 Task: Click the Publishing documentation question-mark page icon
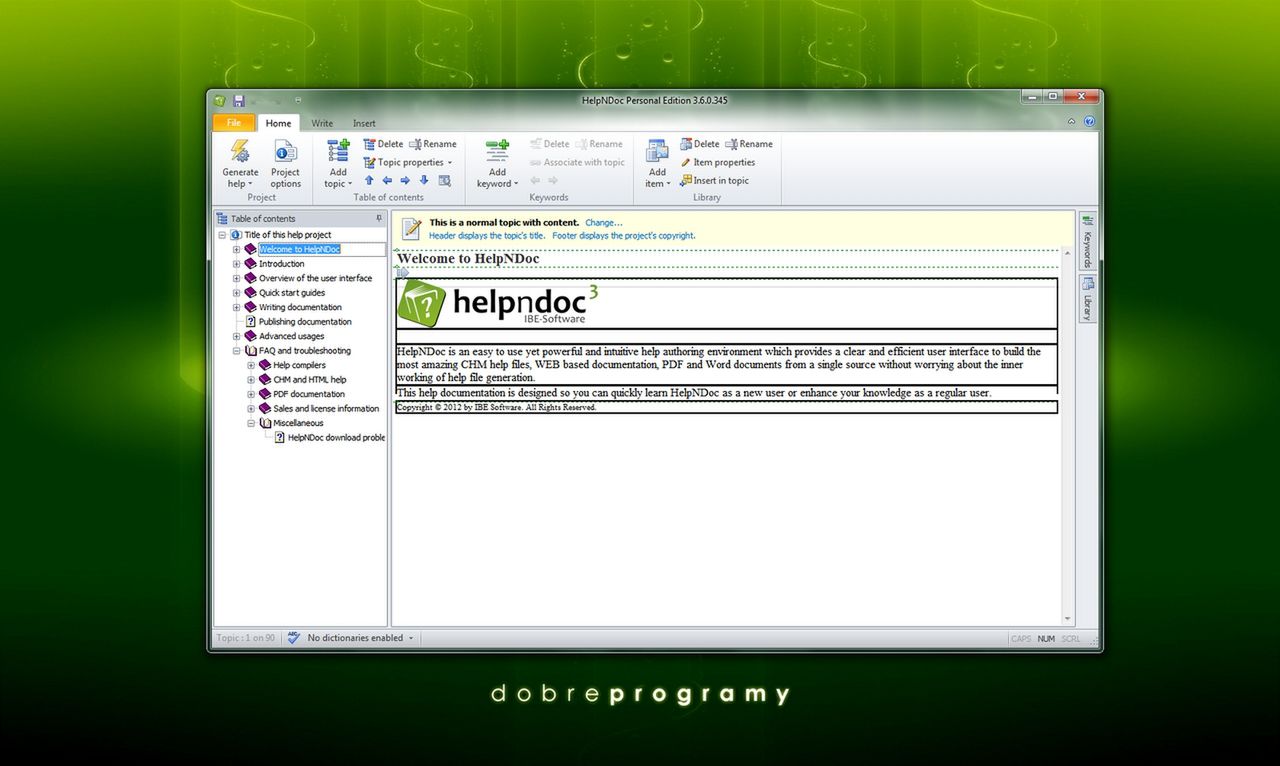[250, 322]
